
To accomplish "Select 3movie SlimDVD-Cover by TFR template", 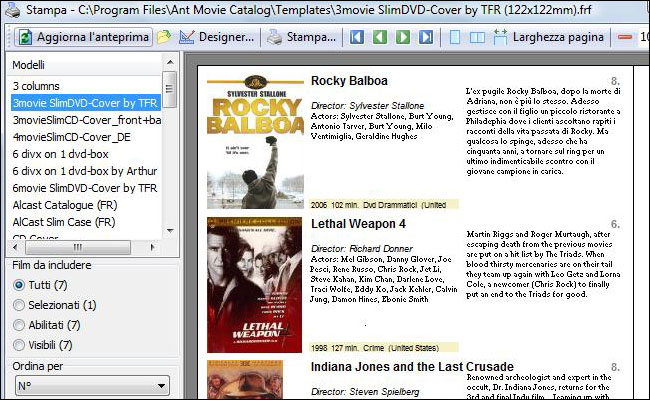I will [86, 103].
